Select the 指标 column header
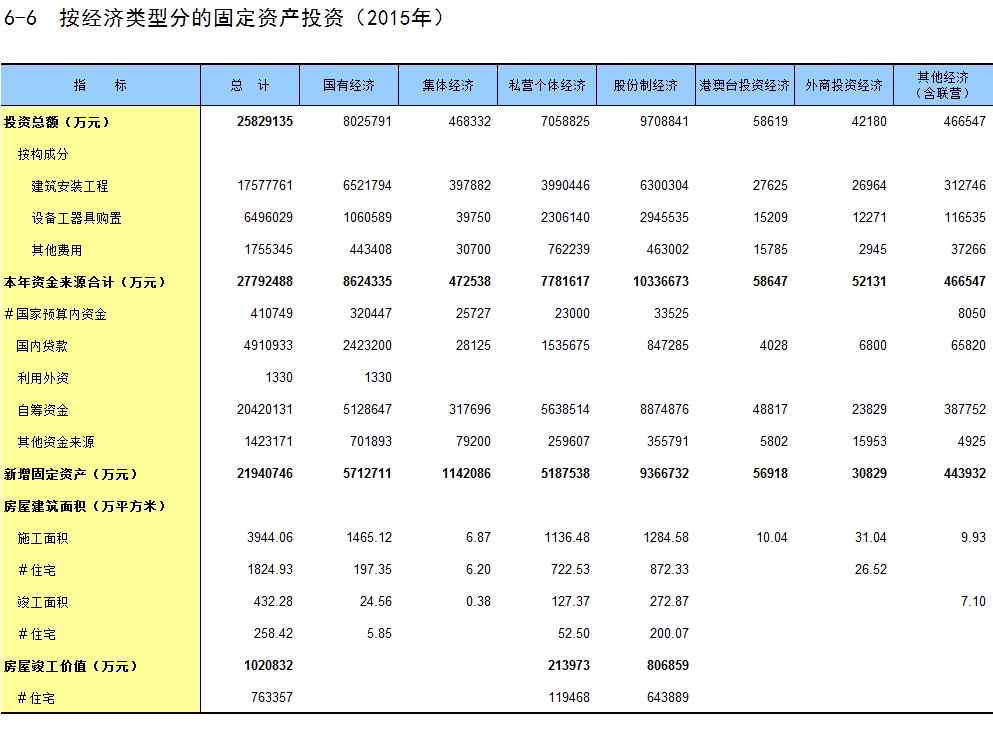The image size is (993, 746). tap(100, 86)
